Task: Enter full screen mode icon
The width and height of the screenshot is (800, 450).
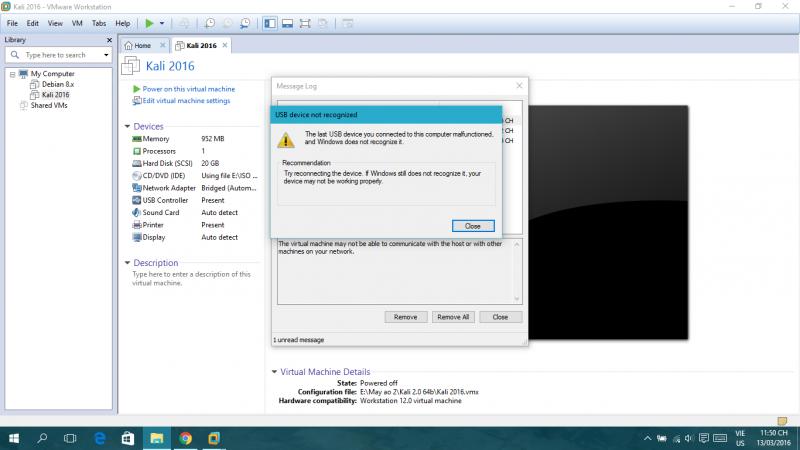Action: coord(305,23)
